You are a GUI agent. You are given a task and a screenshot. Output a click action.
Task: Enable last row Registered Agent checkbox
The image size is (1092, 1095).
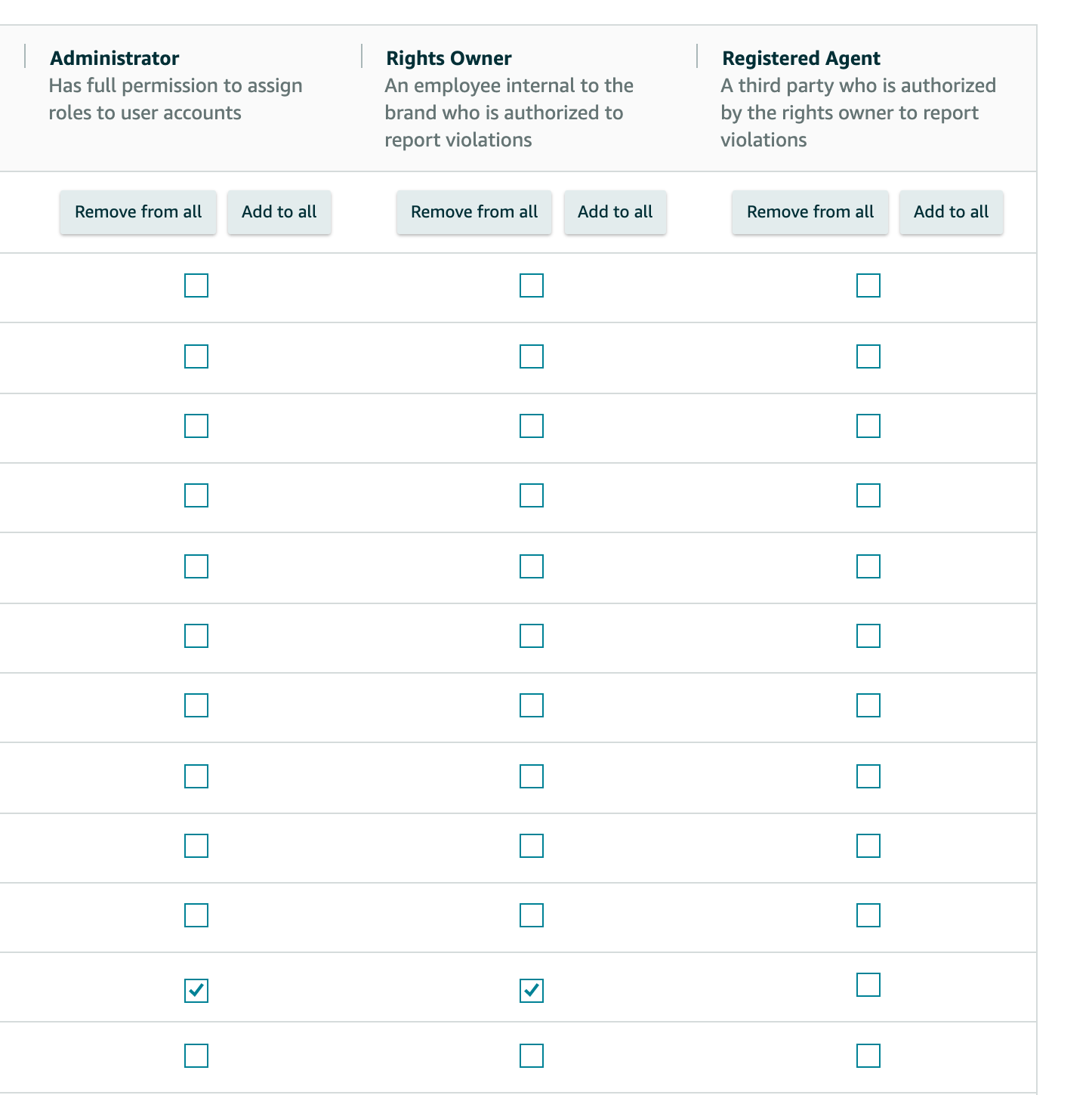[868, 1056]
